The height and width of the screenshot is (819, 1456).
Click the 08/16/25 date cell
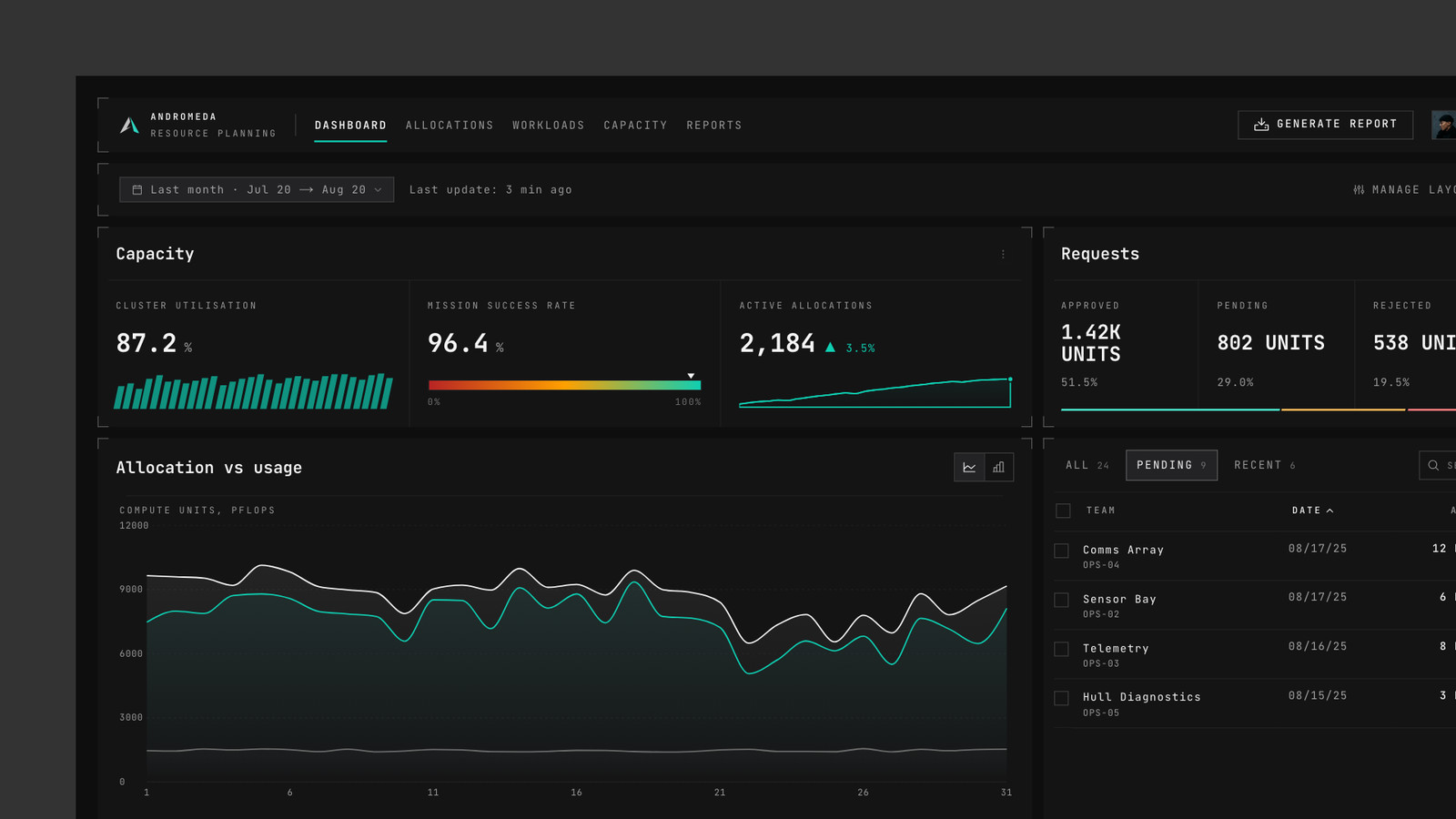1318,646
